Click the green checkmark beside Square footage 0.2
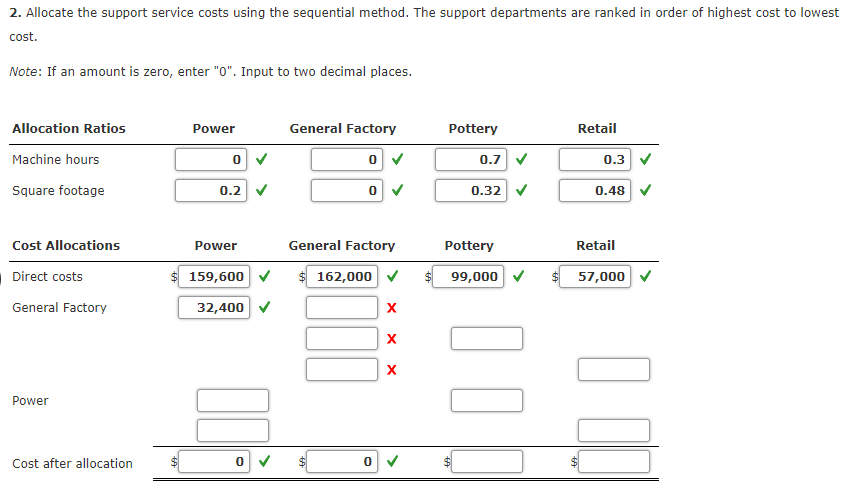 (x=262, y=190)
